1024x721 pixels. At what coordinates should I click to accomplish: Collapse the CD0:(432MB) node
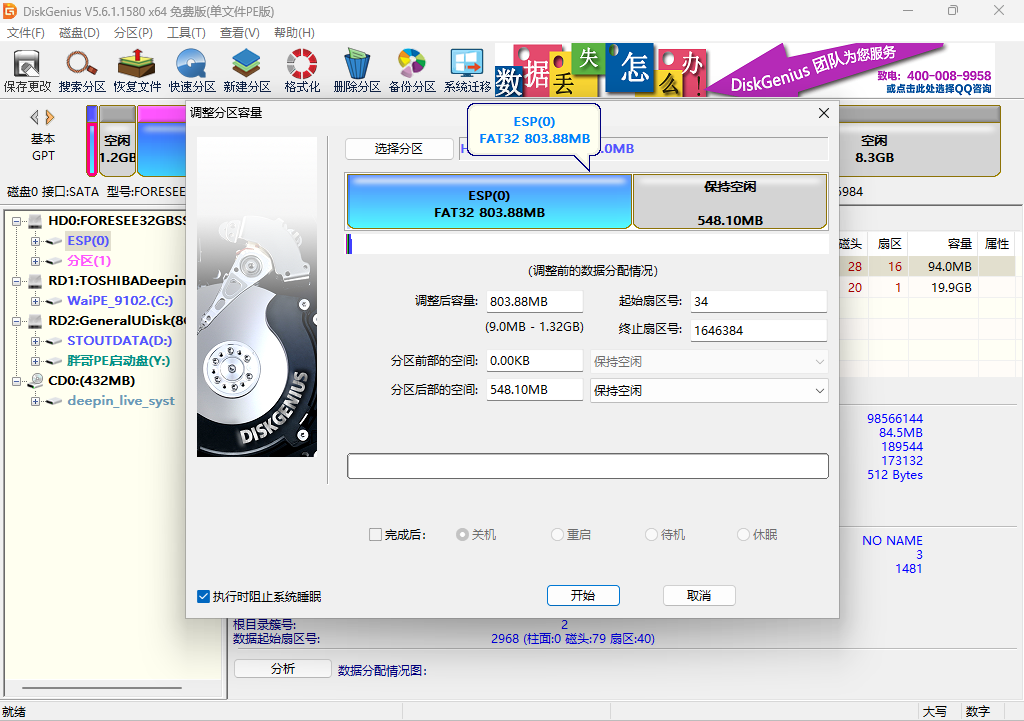coord(16,381)
